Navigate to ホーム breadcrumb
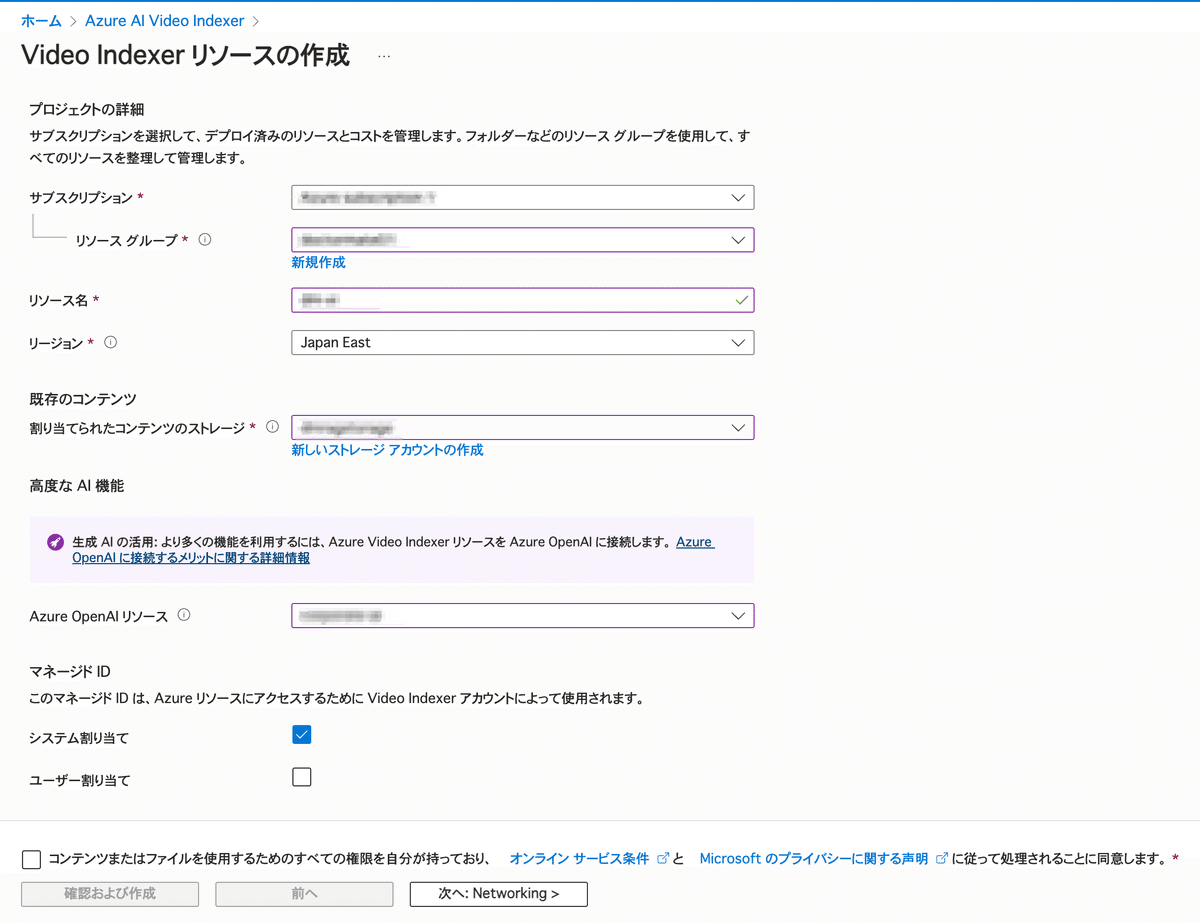This screenshot has height=923, width=1200. coord(41,20)
